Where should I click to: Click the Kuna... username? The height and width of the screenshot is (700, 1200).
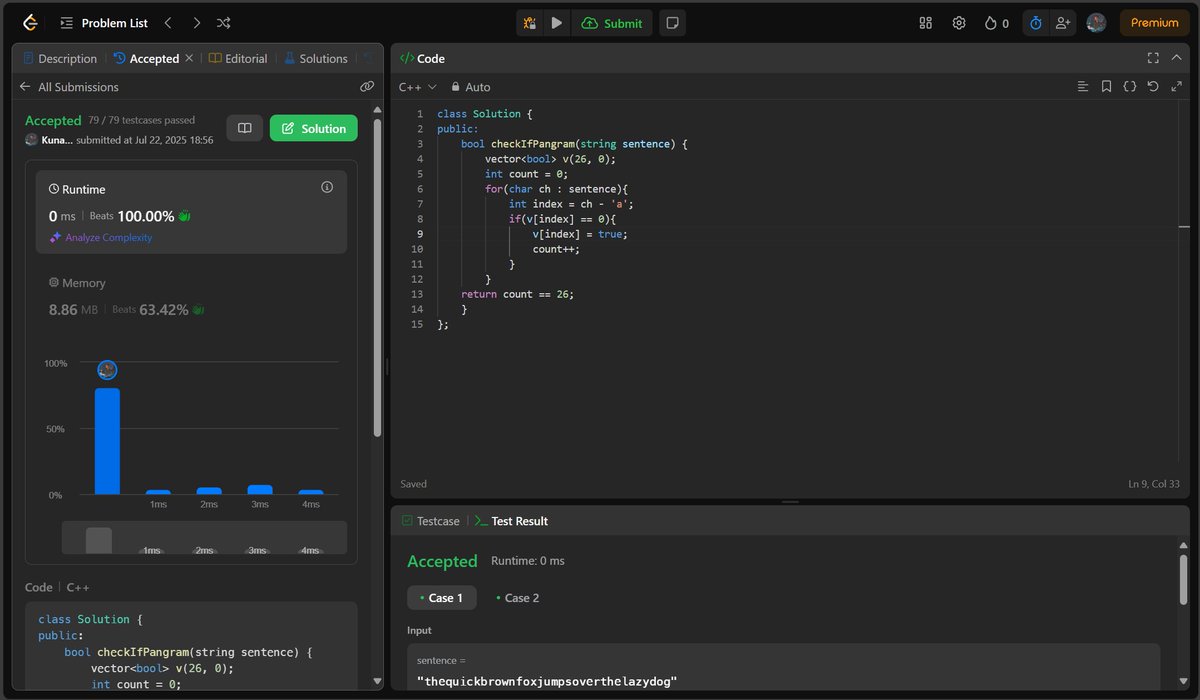[x=57, y=140]
